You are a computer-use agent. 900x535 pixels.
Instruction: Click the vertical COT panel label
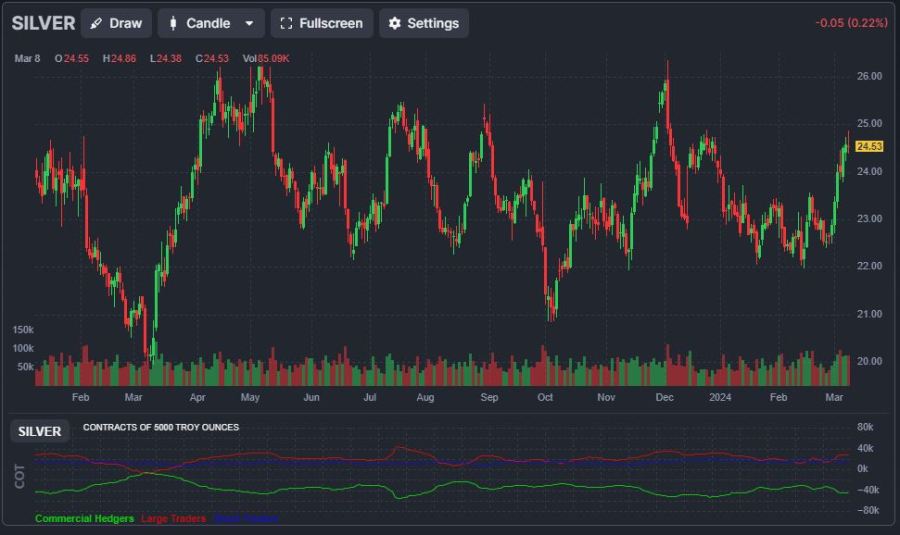19,476
